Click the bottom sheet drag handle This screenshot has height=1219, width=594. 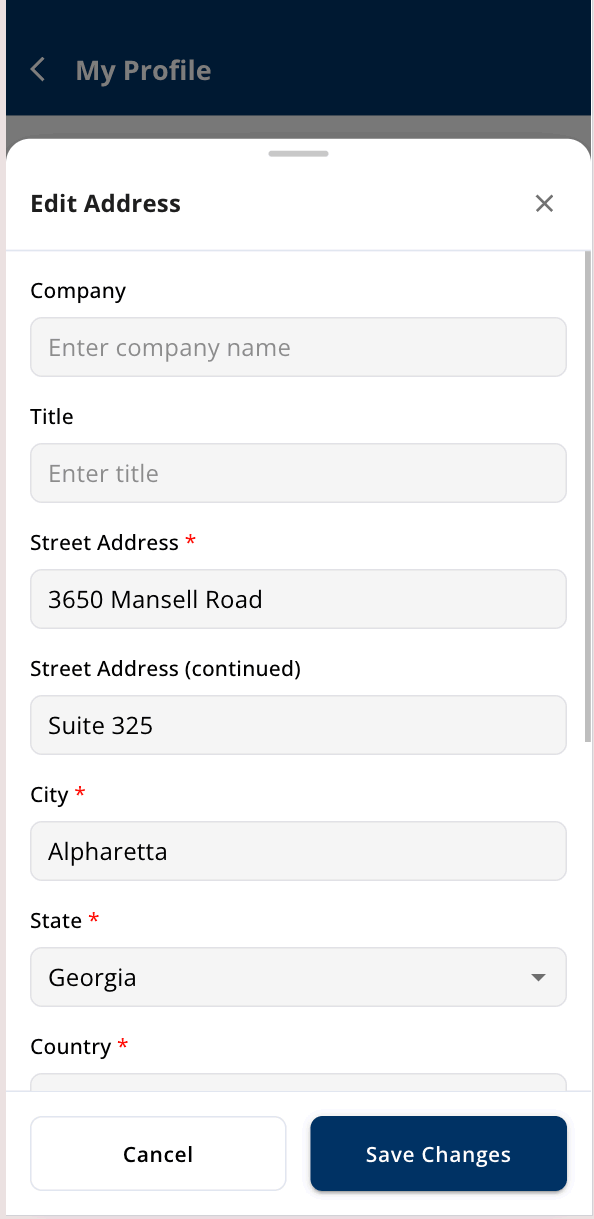point(298,154)
